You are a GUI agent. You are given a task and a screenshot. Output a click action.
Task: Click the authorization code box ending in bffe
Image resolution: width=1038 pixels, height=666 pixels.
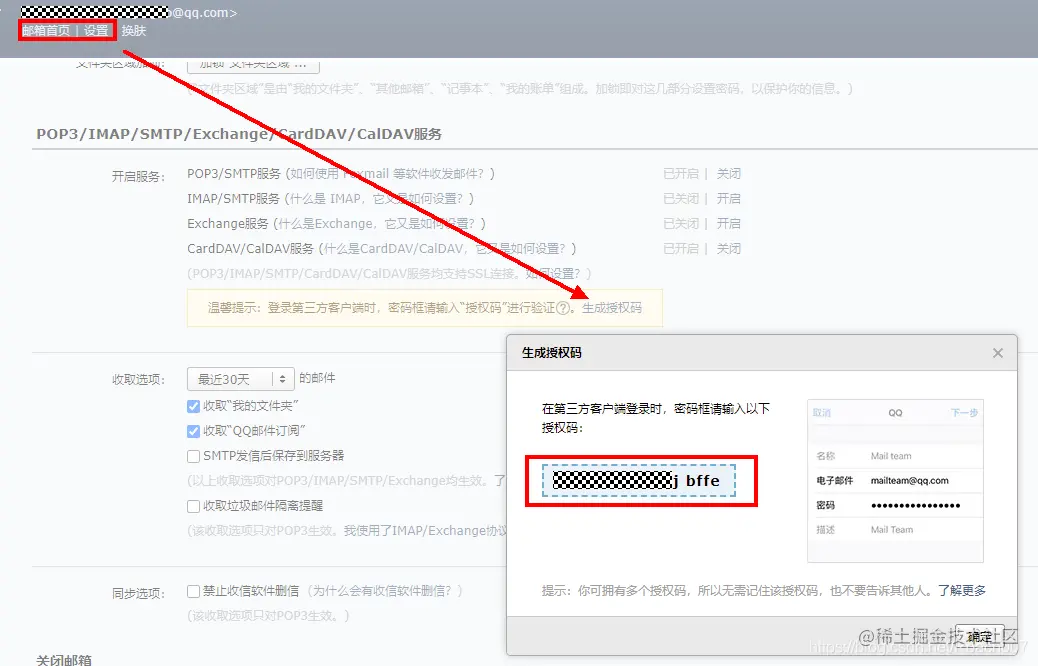point(639,480)
